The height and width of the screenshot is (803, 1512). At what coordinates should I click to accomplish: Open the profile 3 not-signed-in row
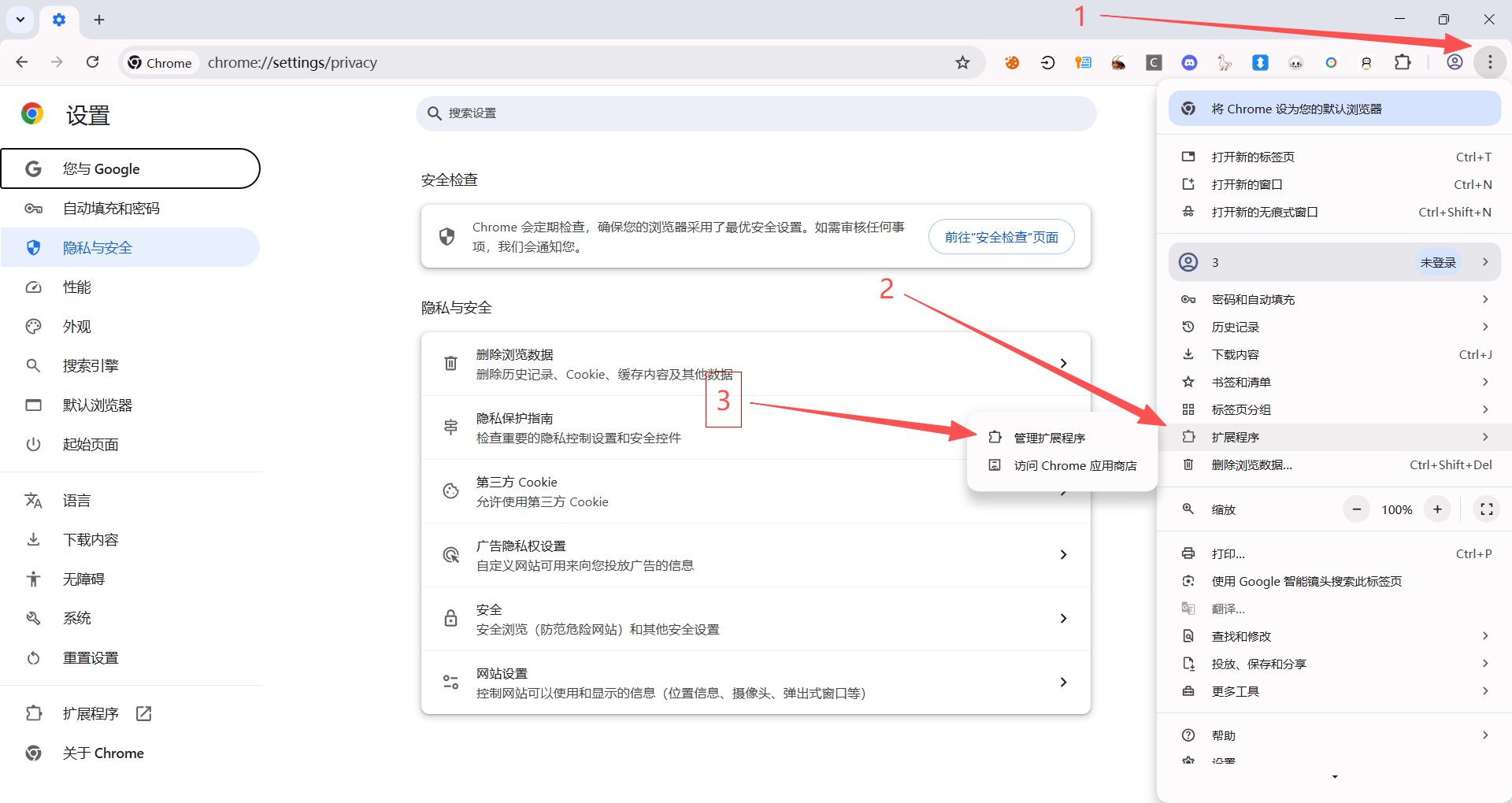coord(1335,262)
